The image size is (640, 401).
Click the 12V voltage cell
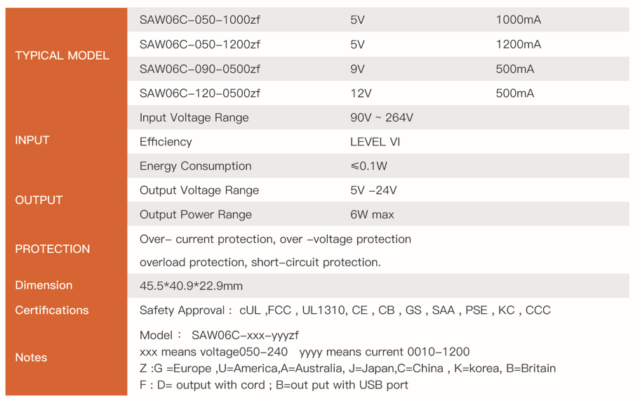point(360,93)
